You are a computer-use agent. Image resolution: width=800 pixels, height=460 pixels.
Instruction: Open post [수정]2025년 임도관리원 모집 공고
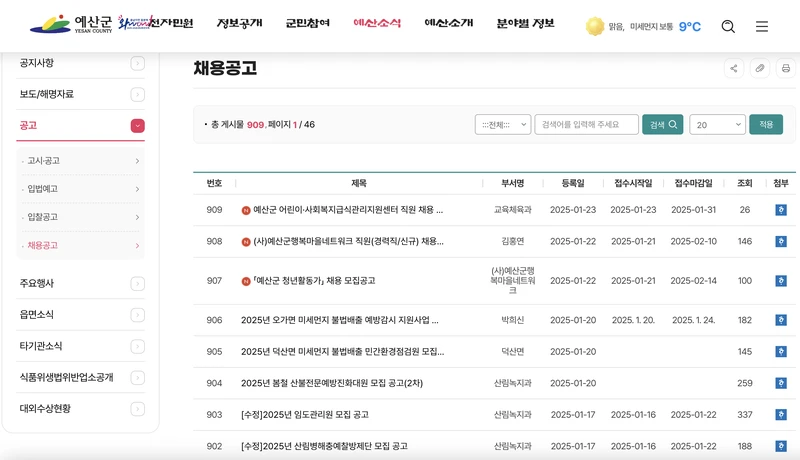(x=305, y=415)
